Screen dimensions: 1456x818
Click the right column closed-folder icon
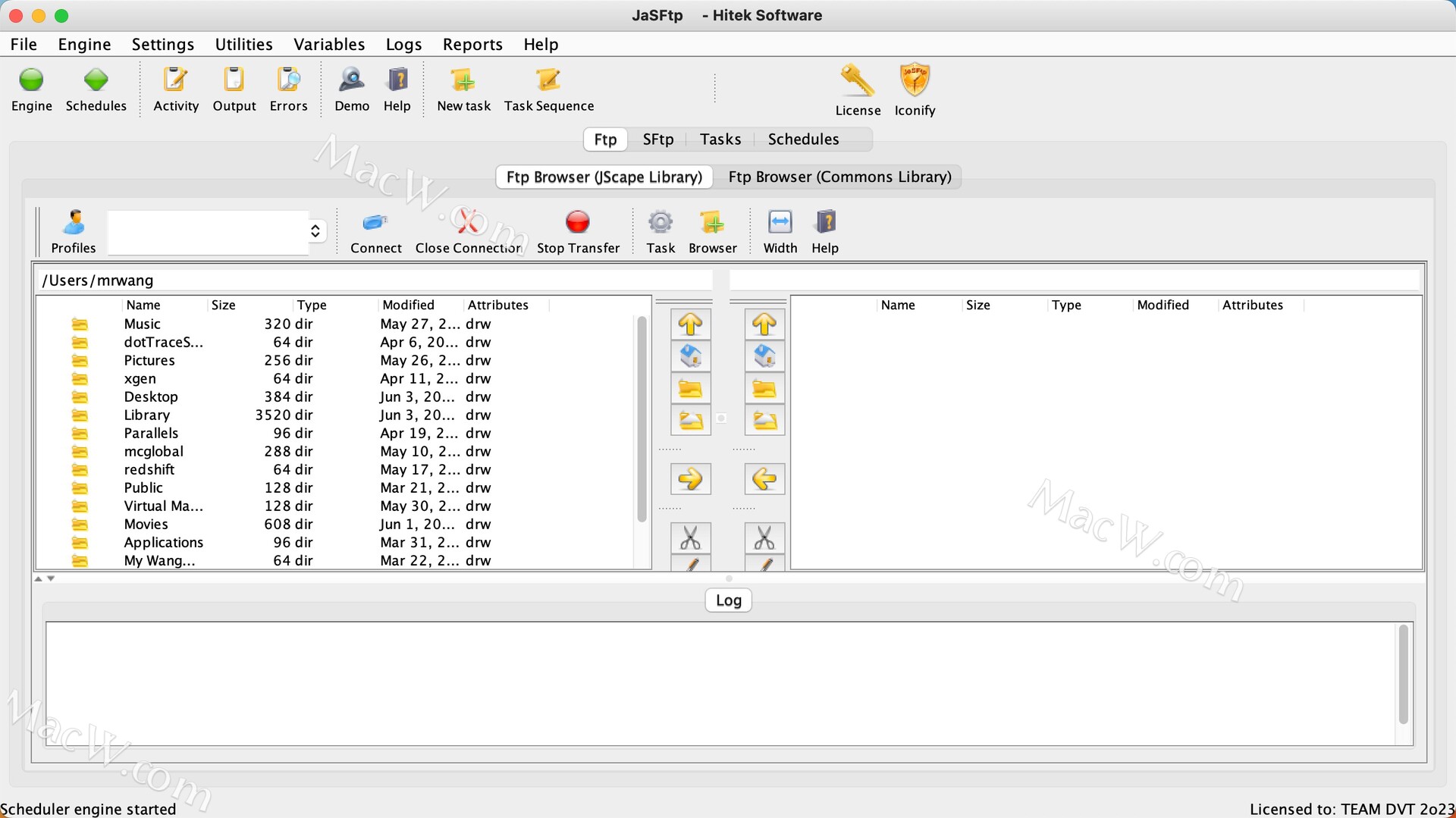764,389
